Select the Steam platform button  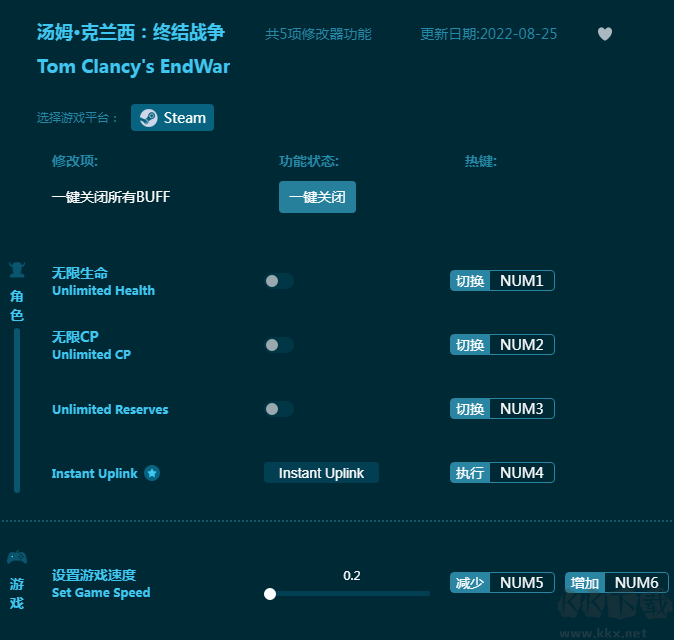click(172, 118)
